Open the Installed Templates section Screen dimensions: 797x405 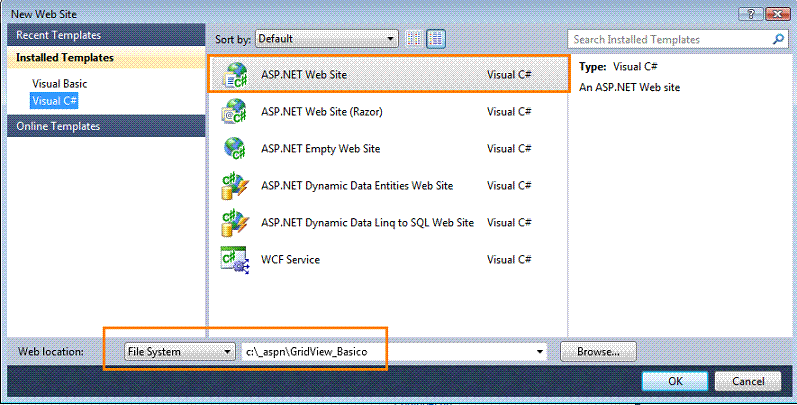[106, 58]
